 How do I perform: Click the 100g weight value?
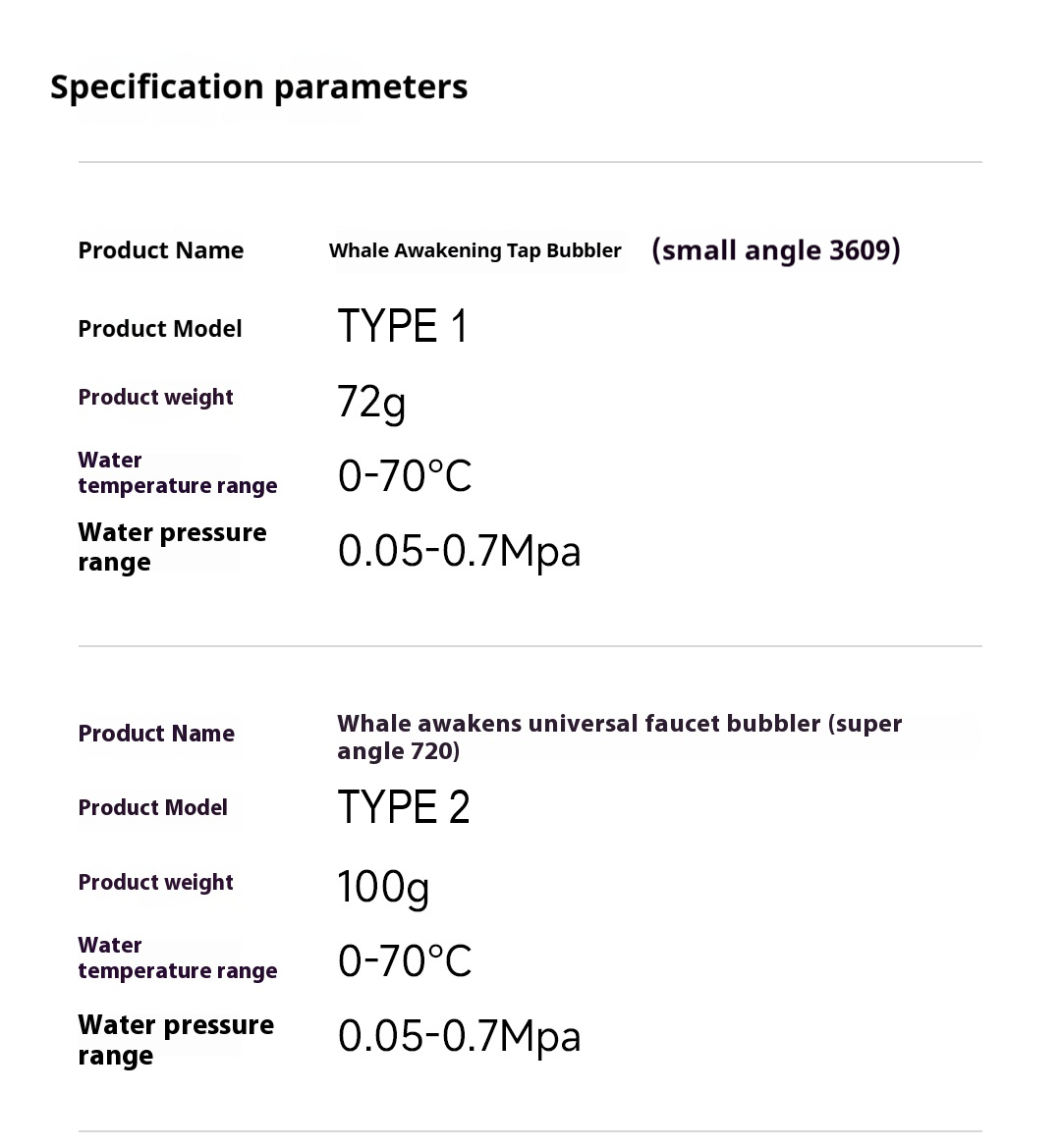coord(383,888)
